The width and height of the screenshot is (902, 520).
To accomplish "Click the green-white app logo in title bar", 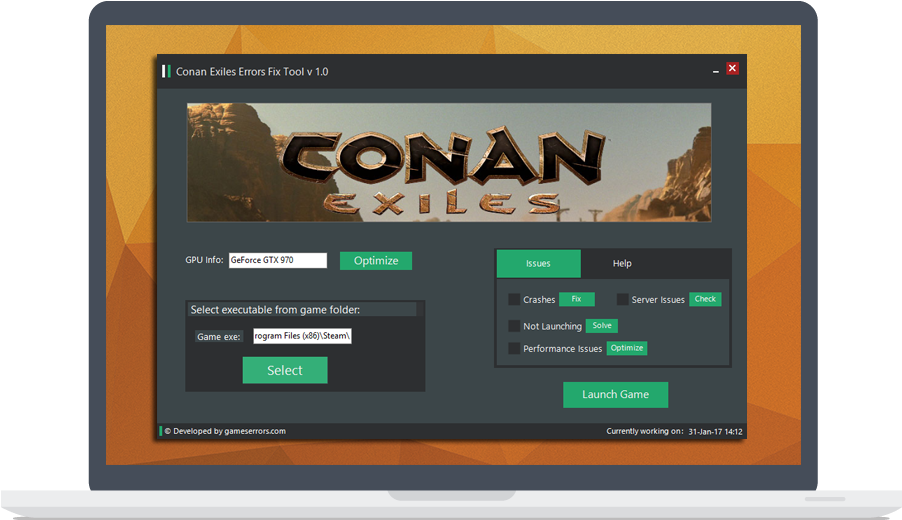I will [x=166, y=71].
